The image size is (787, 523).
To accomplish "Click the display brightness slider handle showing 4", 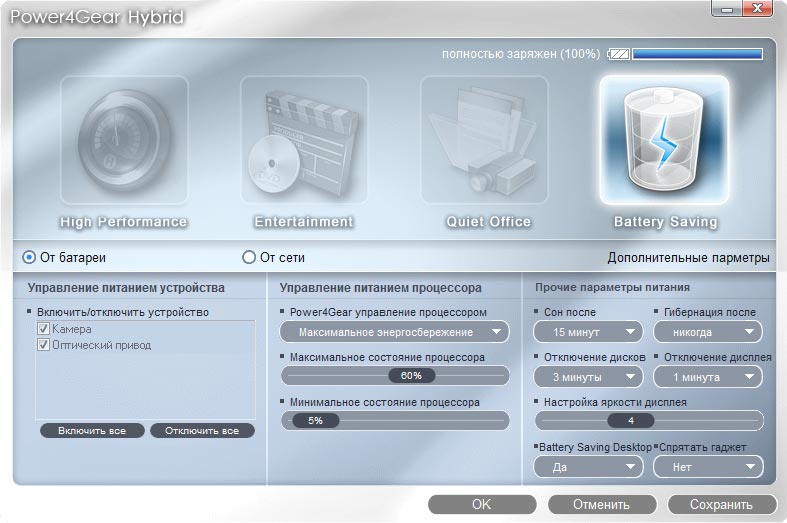I will coord(631,421).
